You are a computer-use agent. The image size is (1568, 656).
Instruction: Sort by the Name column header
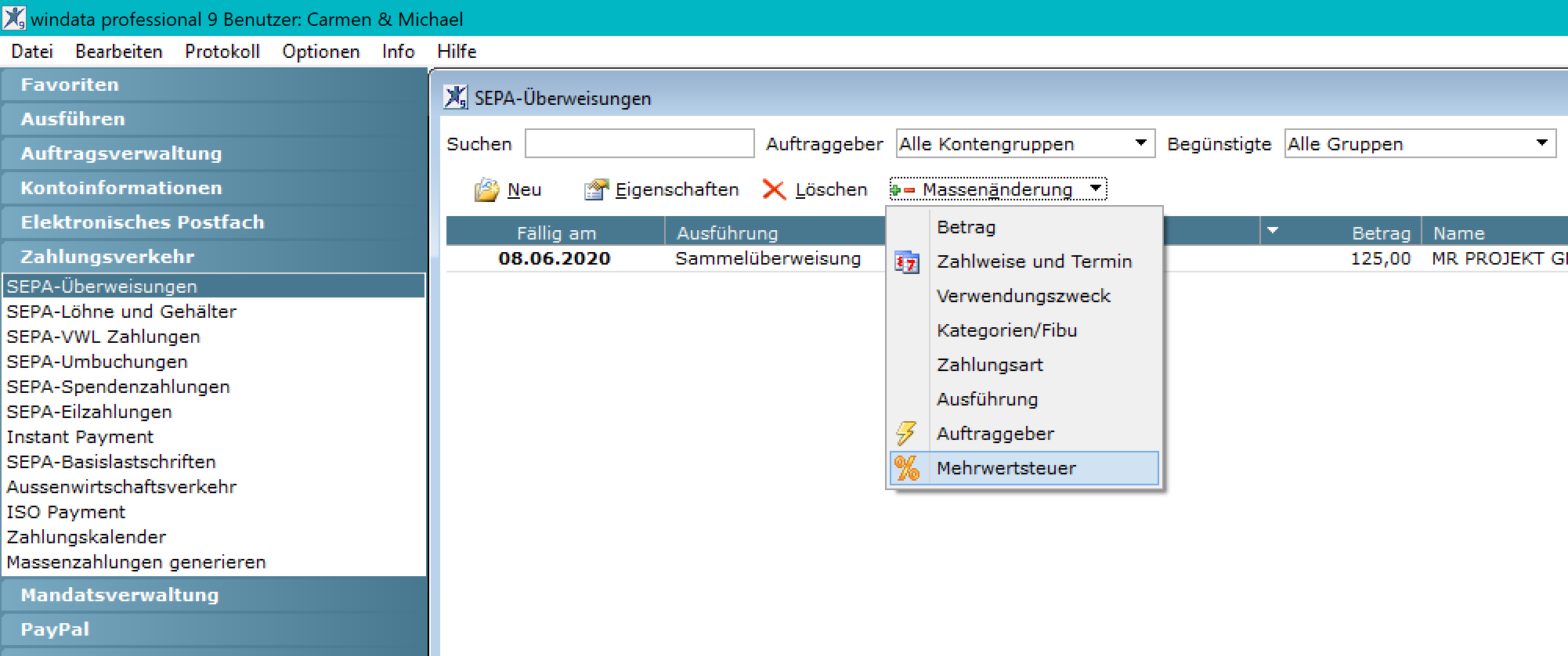coord(1494,232)
